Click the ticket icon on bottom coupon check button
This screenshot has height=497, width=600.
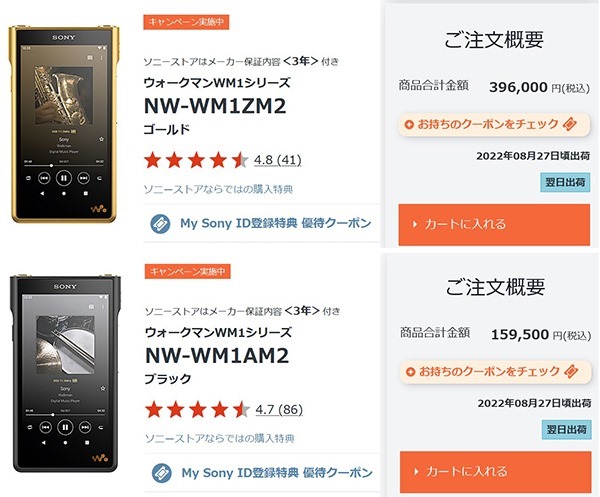[x=571, y=372]
